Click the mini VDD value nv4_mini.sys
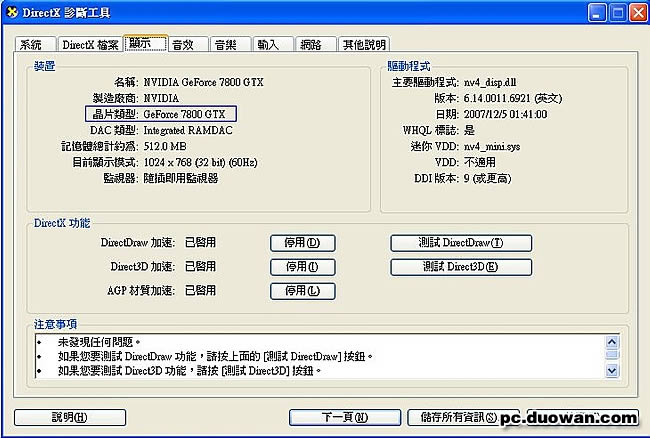650x438 pixels. 492,146
